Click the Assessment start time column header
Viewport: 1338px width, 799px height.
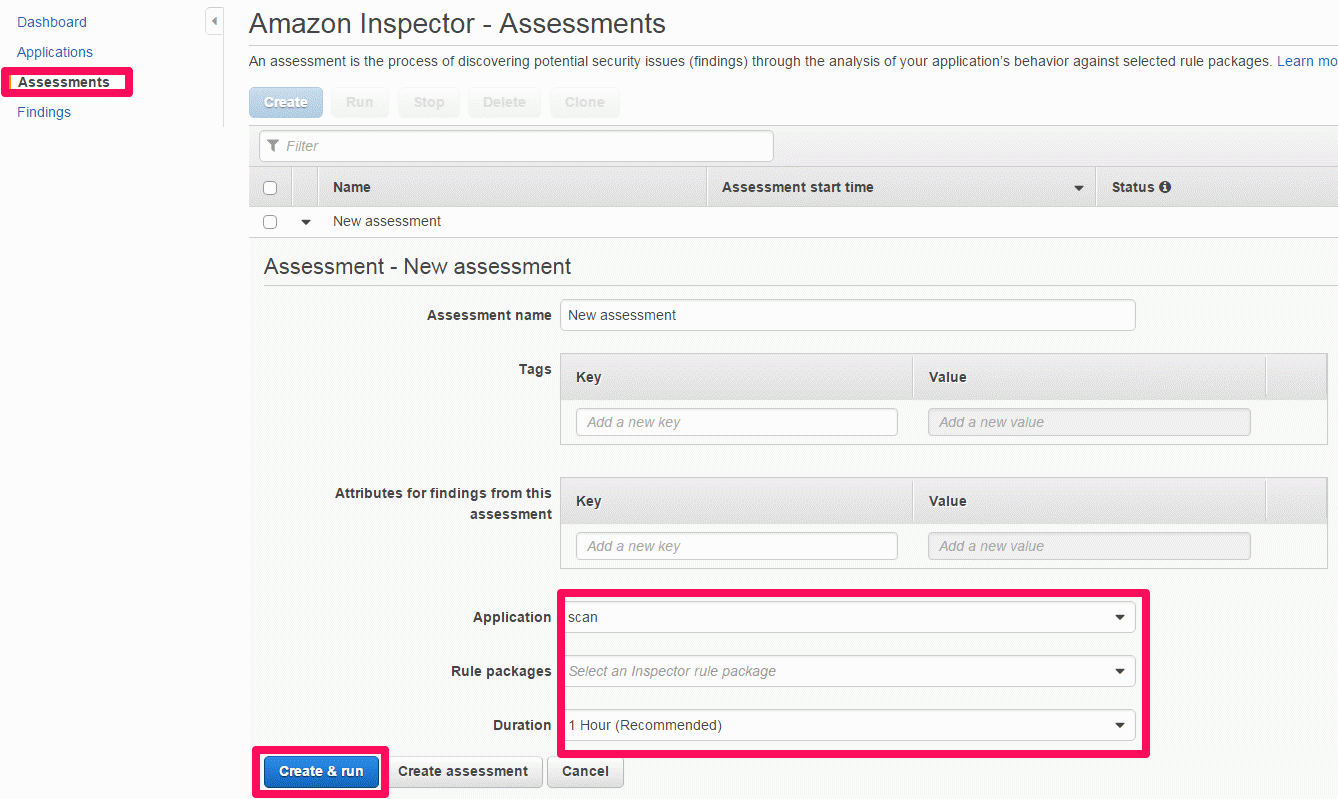(902, 187)
